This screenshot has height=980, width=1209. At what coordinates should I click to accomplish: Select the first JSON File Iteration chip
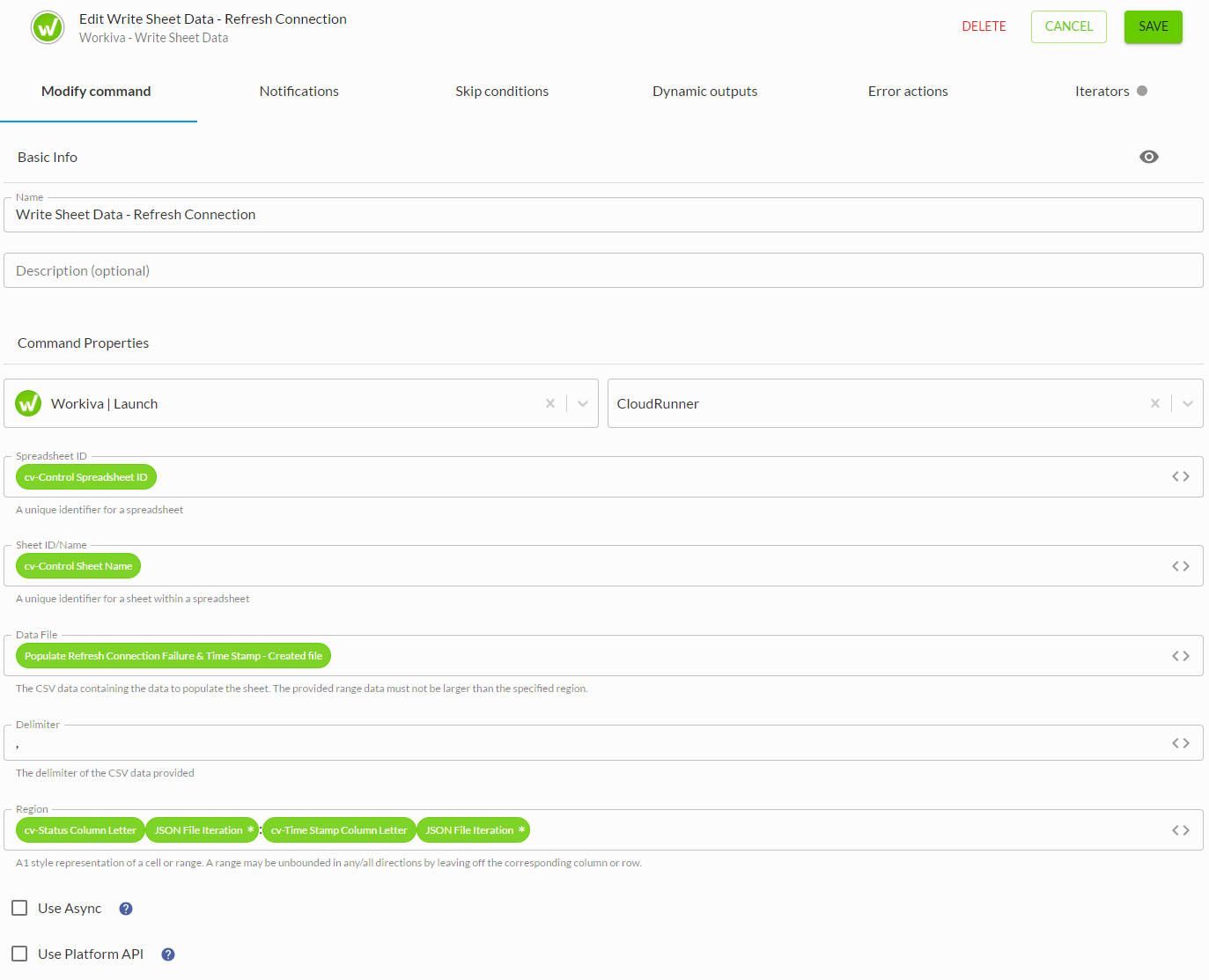click(202, 830)
